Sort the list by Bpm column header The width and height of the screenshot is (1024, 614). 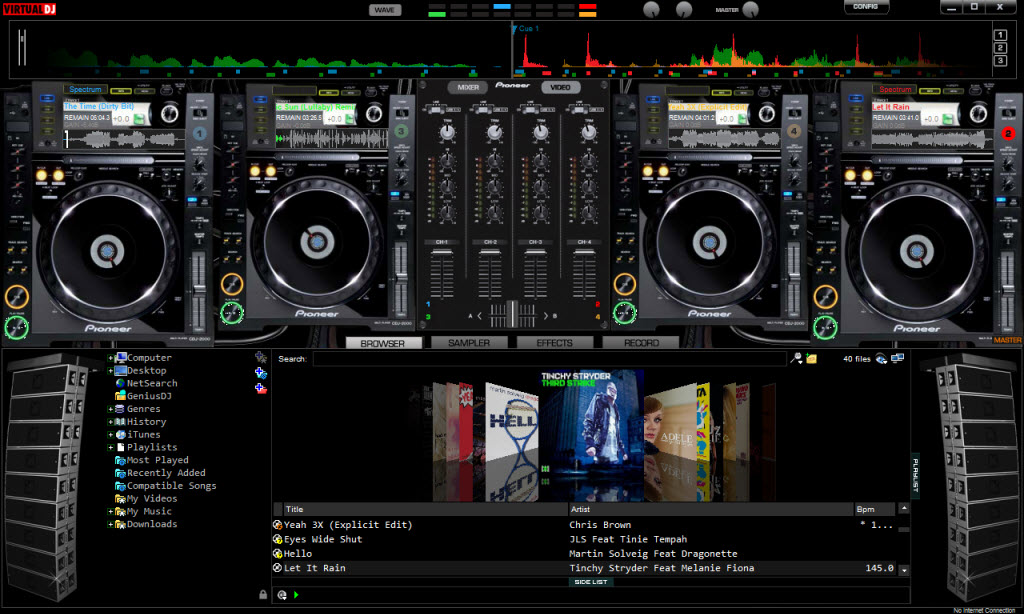(x=875, y=509)
